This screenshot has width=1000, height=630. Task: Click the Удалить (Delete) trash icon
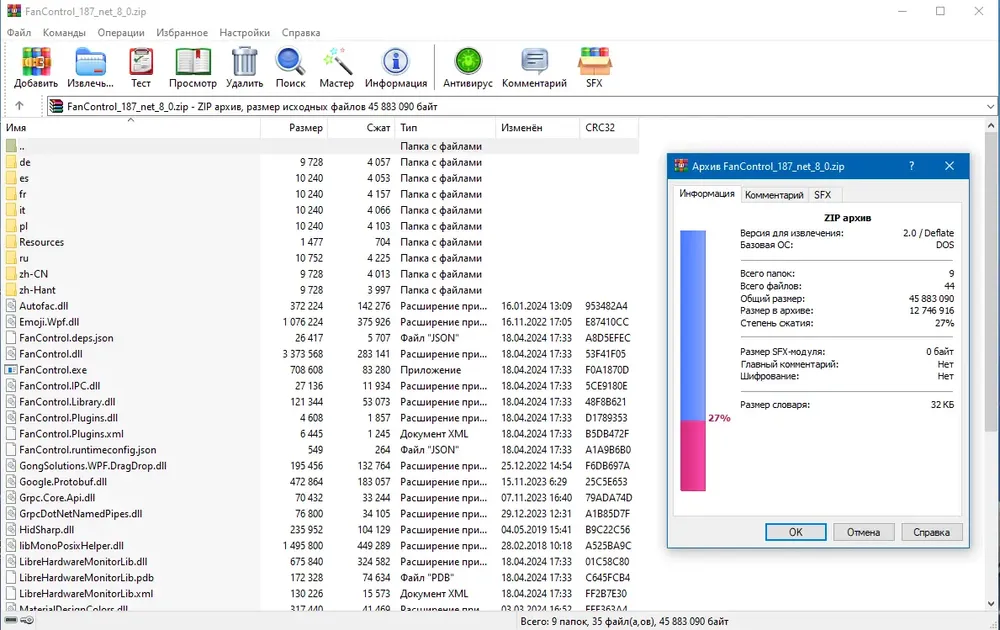(x=244, y=67)
